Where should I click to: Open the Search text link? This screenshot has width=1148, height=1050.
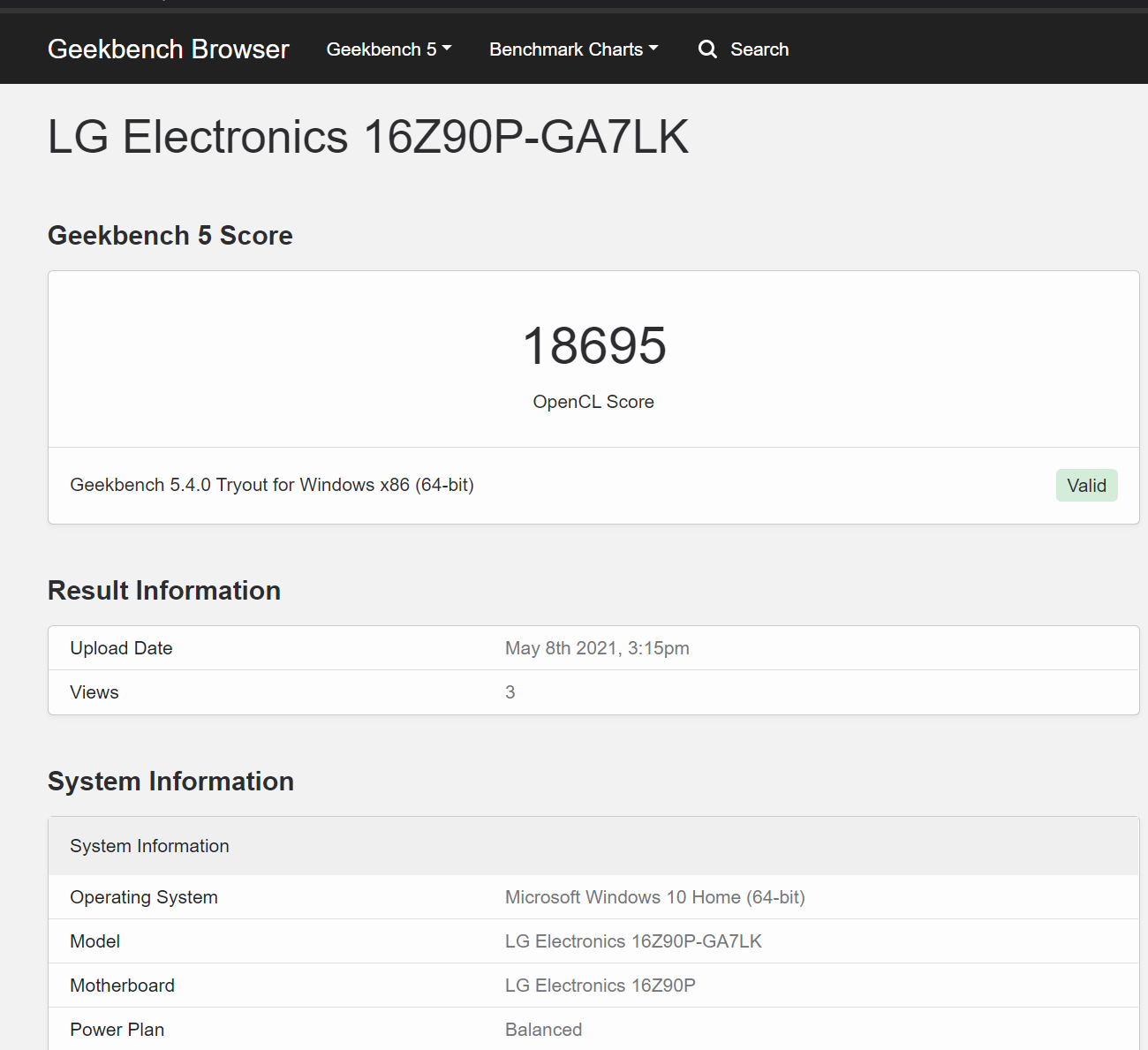click(x=759, y=49)
